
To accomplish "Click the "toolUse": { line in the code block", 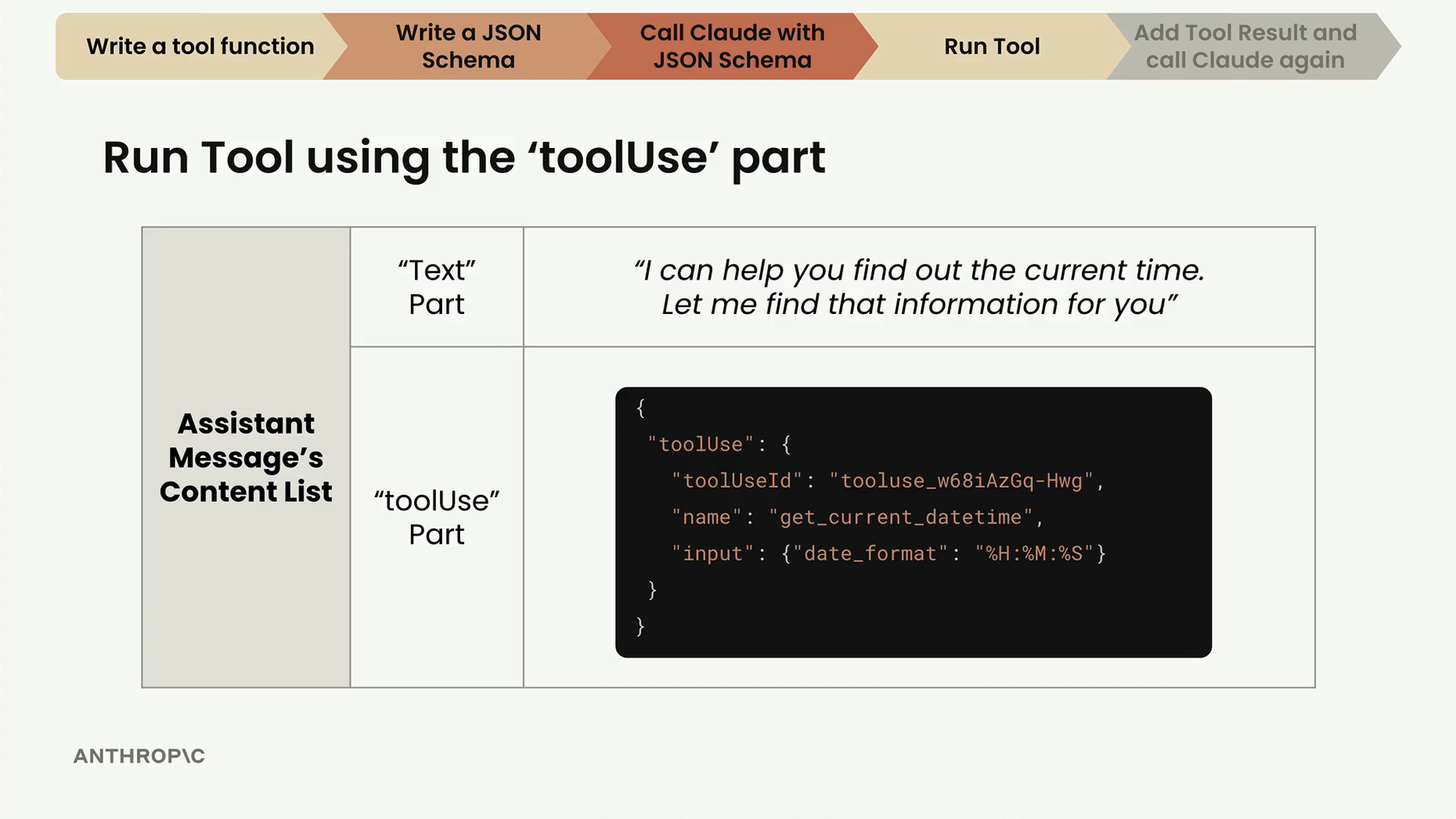I will pyautogui.click(x=719, y=444).
